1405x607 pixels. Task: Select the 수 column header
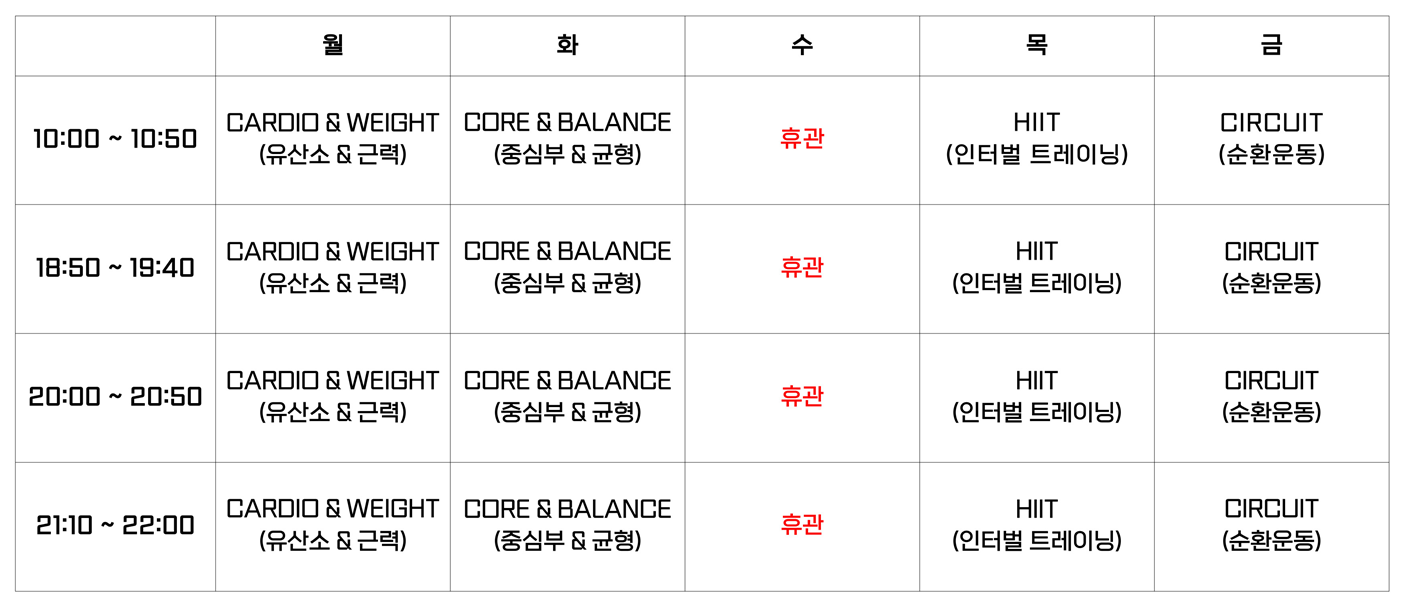802,45
